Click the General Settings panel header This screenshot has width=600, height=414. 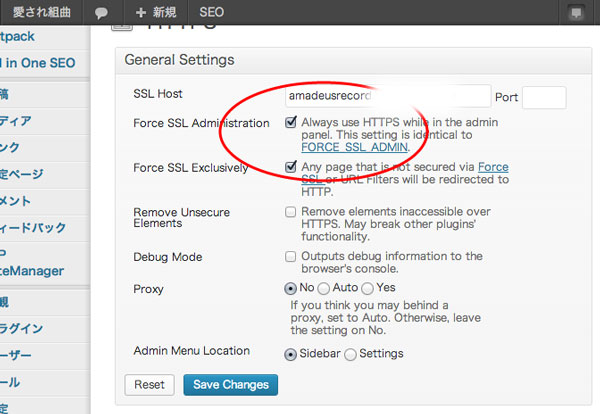(x=353, y=60)
